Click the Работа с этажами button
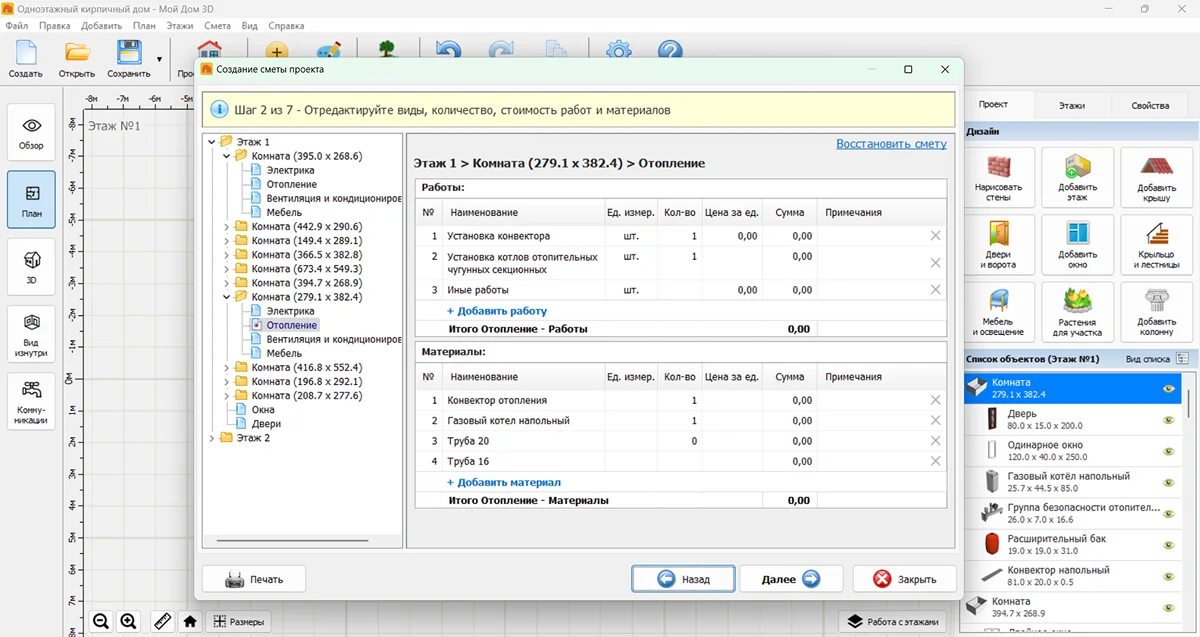 893,622
